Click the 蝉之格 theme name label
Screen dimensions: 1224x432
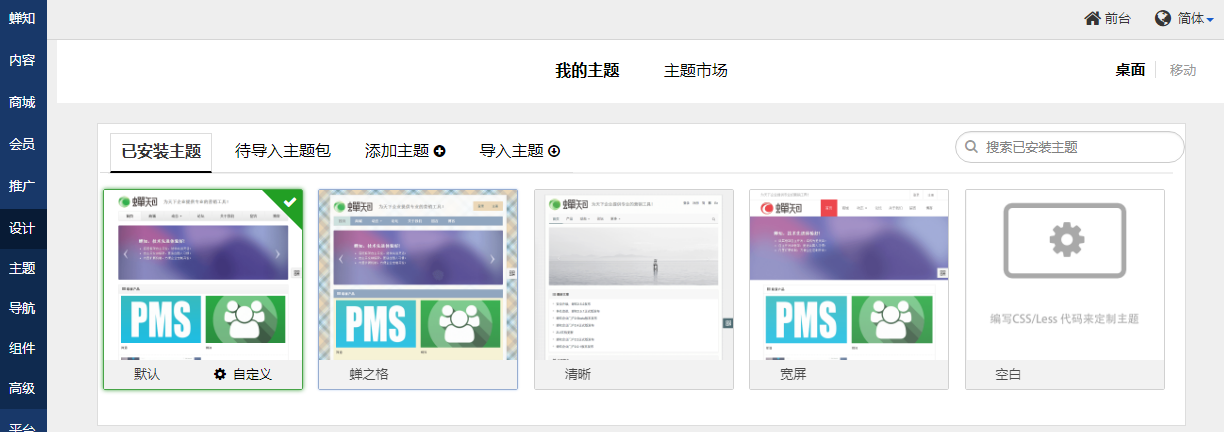tap(369, 374)
